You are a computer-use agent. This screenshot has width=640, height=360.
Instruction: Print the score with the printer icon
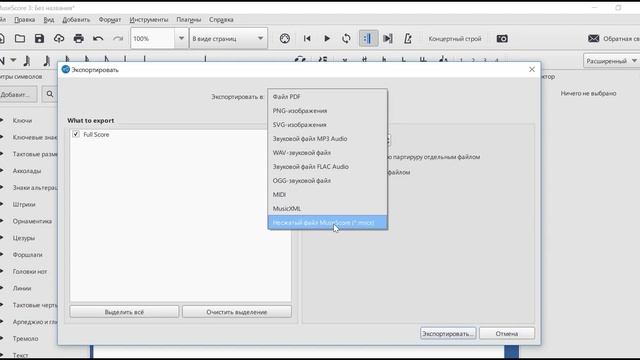click(x=78, y=38)
